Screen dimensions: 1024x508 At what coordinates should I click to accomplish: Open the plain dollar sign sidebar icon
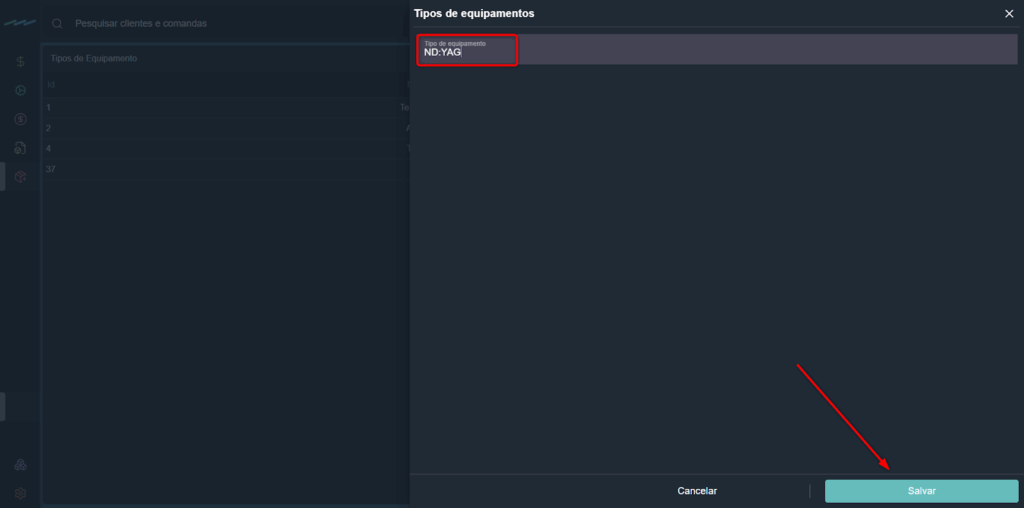point(20,62)
